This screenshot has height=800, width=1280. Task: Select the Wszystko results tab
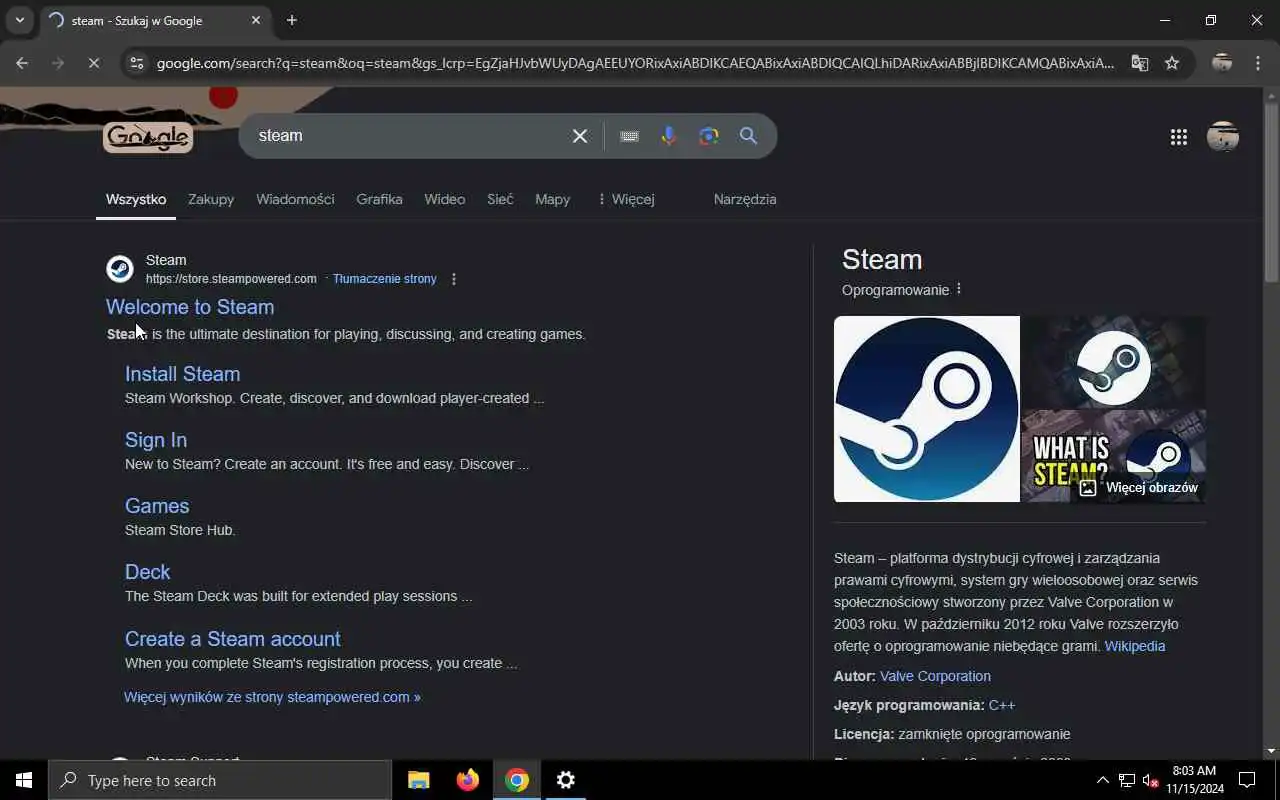136,199
